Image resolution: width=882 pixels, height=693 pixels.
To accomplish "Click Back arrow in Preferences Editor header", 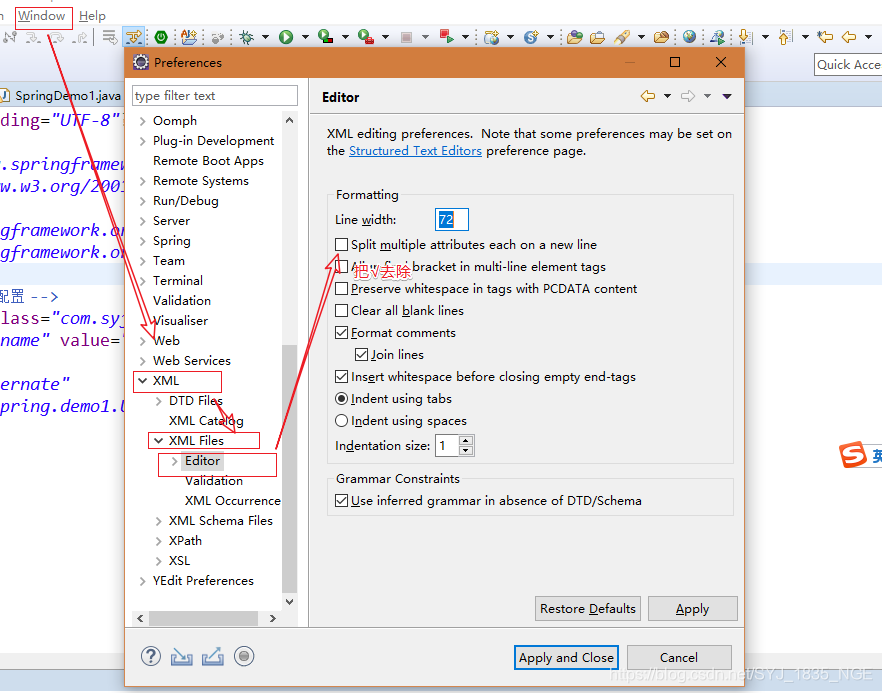I will 648,96.
